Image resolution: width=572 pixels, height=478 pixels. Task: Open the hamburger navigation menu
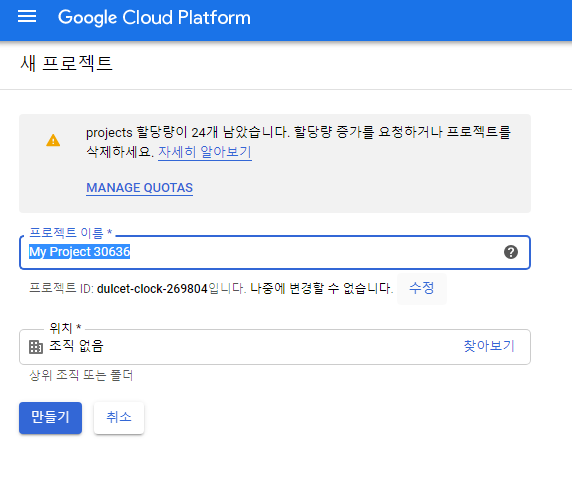(27, 16)
